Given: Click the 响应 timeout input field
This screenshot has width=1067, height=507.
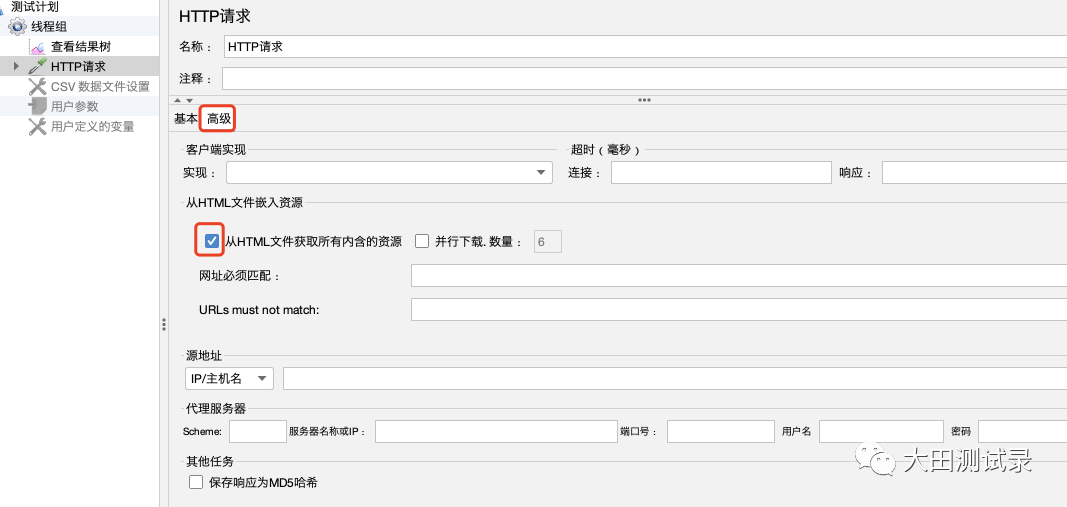Looking at the screenshot, I should [974, 172].
